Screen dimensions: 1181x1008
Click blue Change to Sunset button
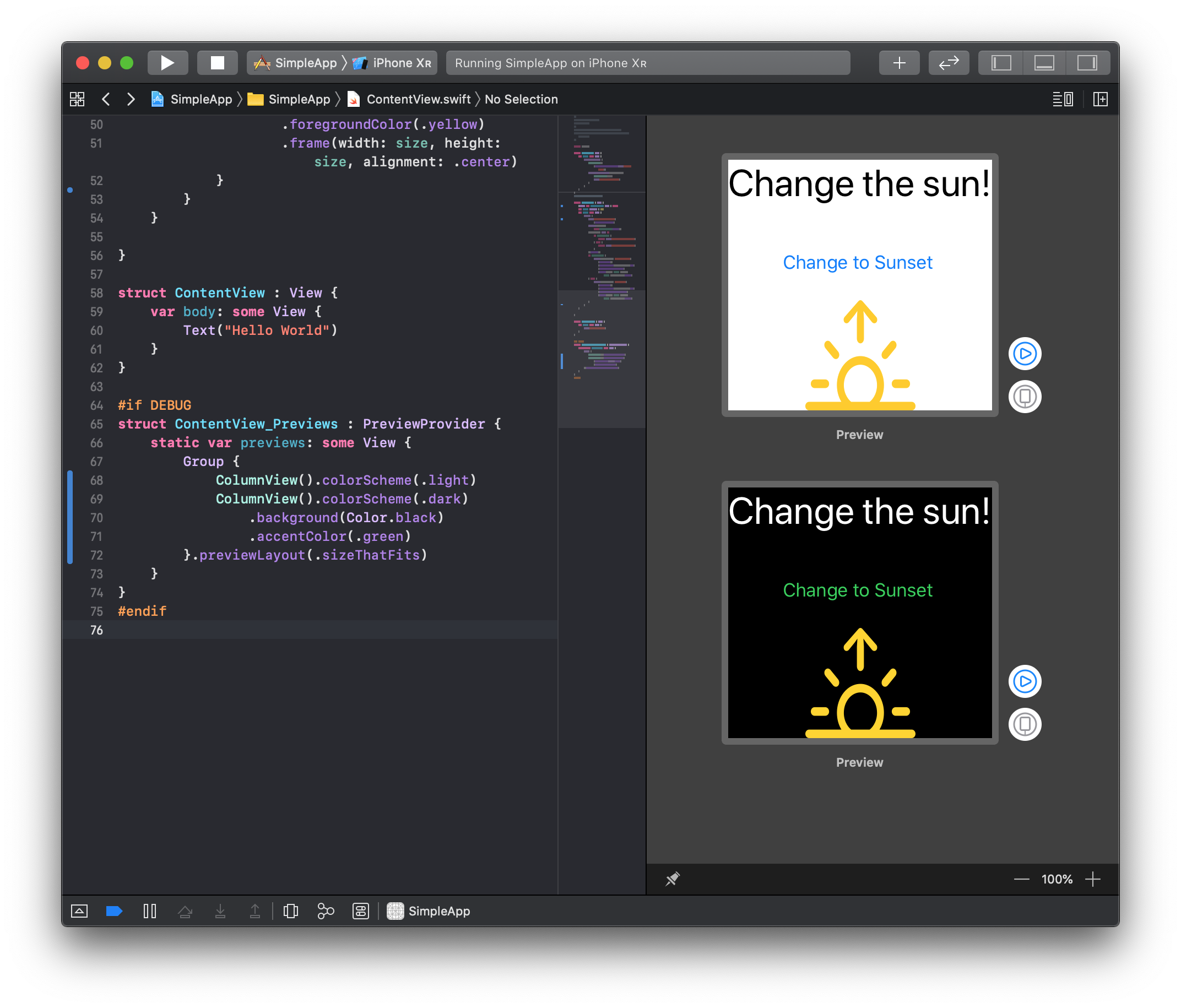(x=857, y=262)
